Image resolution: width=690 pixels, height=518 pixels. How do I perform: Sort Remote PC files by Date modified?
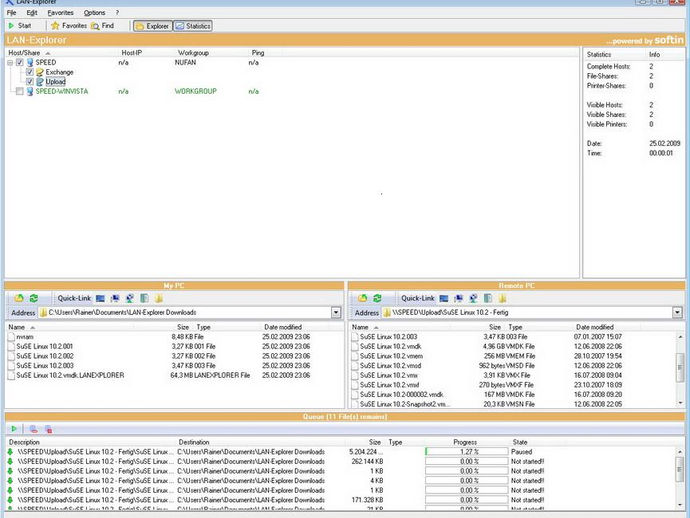595,327
